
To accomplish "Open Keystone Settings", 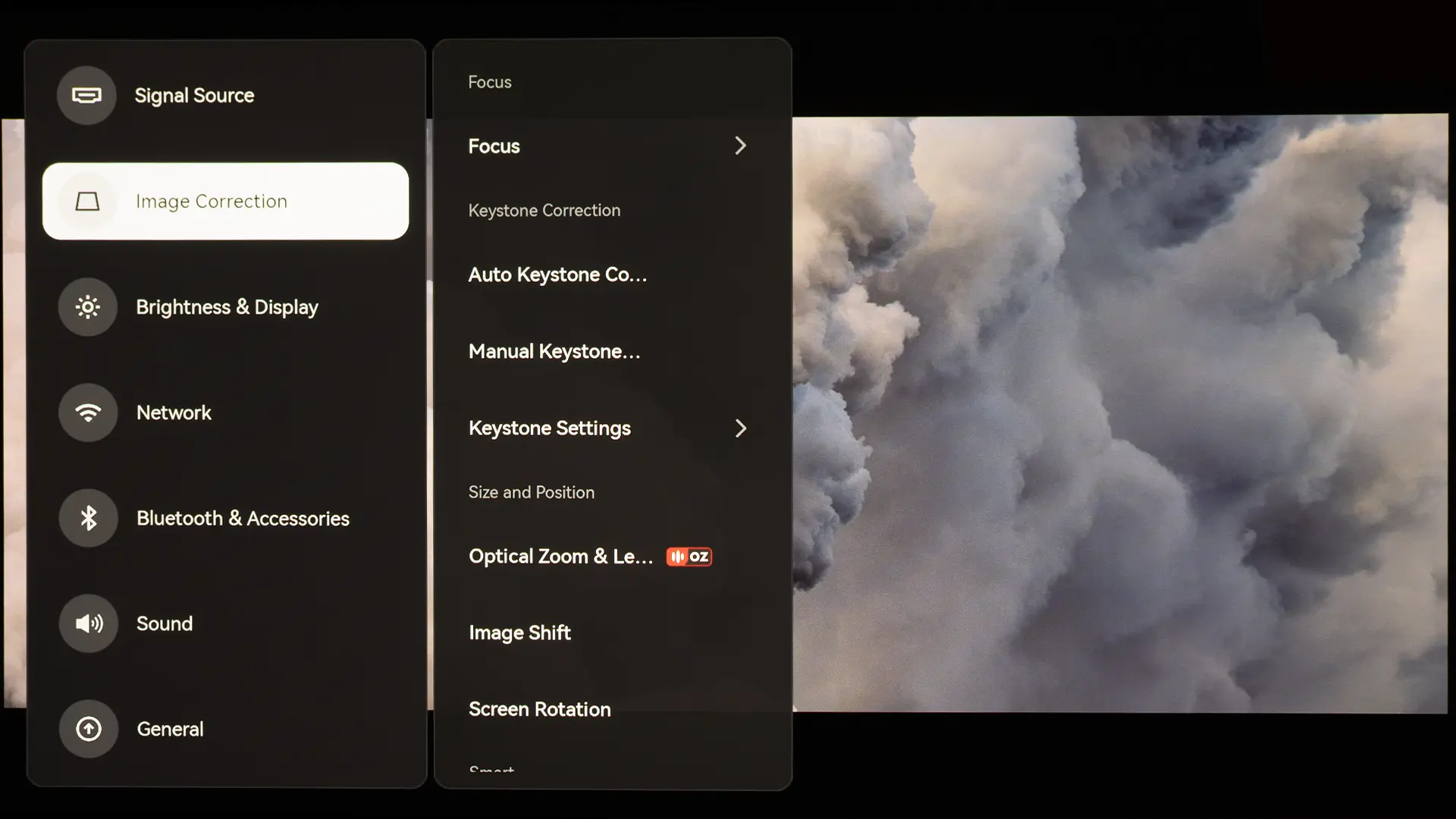I will (612, 428).
